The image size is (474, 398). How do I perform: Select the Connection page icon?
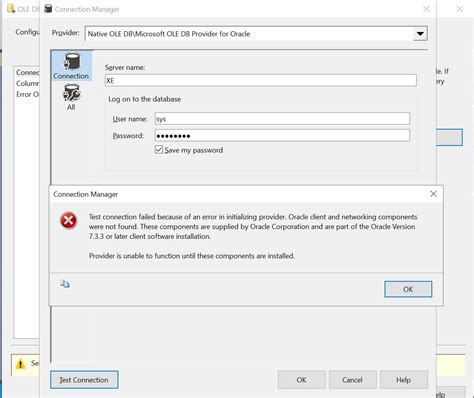[71, 66]
